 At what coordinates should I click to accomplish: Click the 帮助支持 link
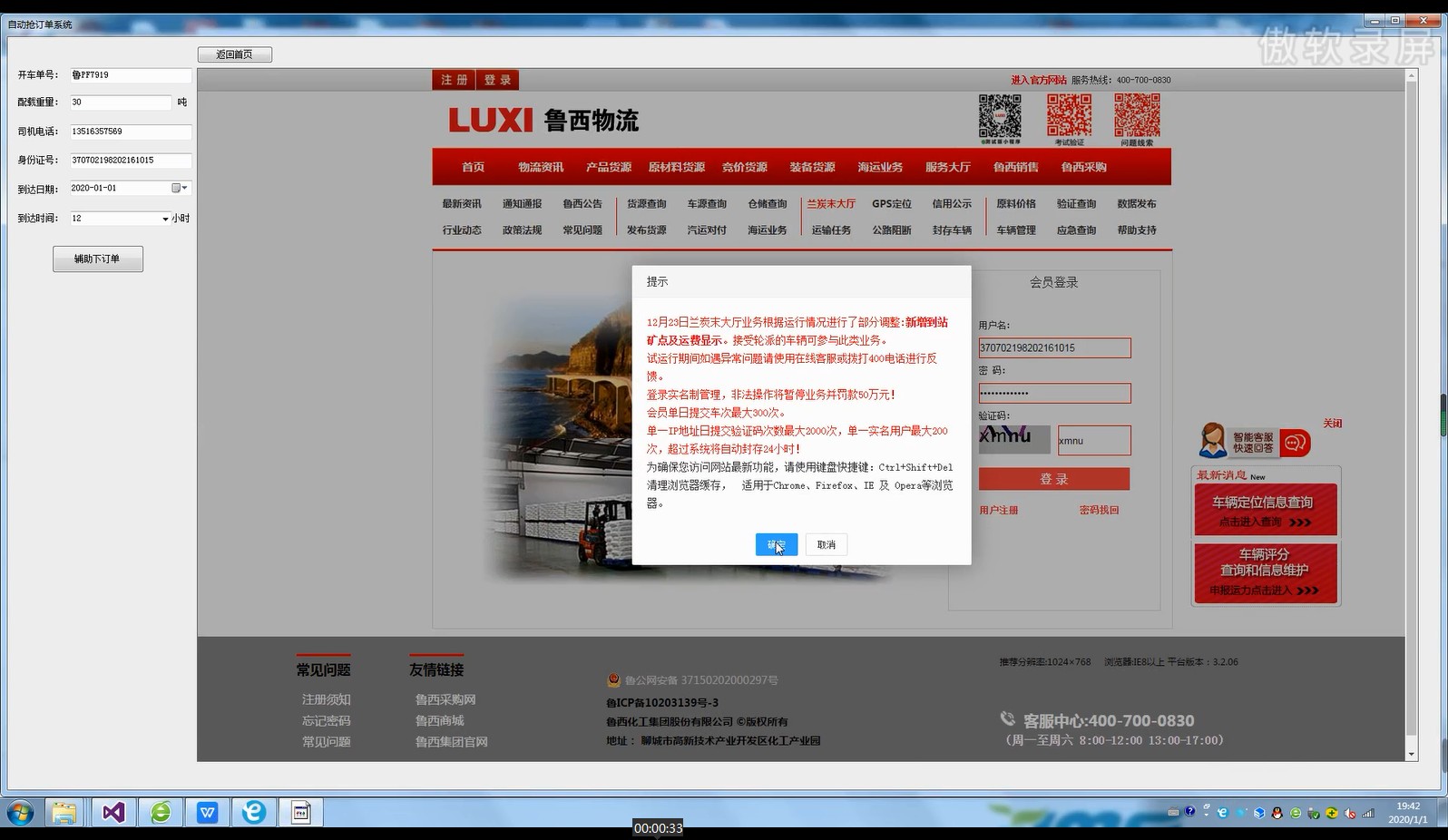point(1137,230)
